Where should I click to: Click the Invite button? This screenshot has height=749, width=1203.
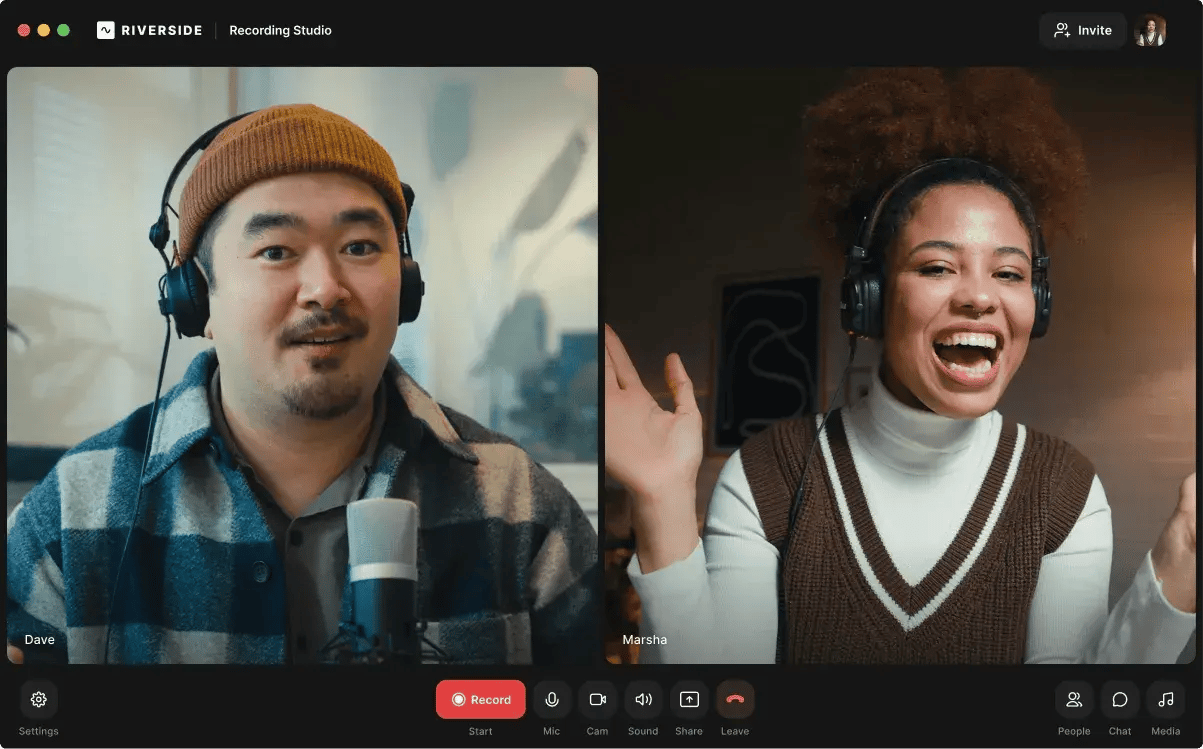click(x=1082, y=30)
